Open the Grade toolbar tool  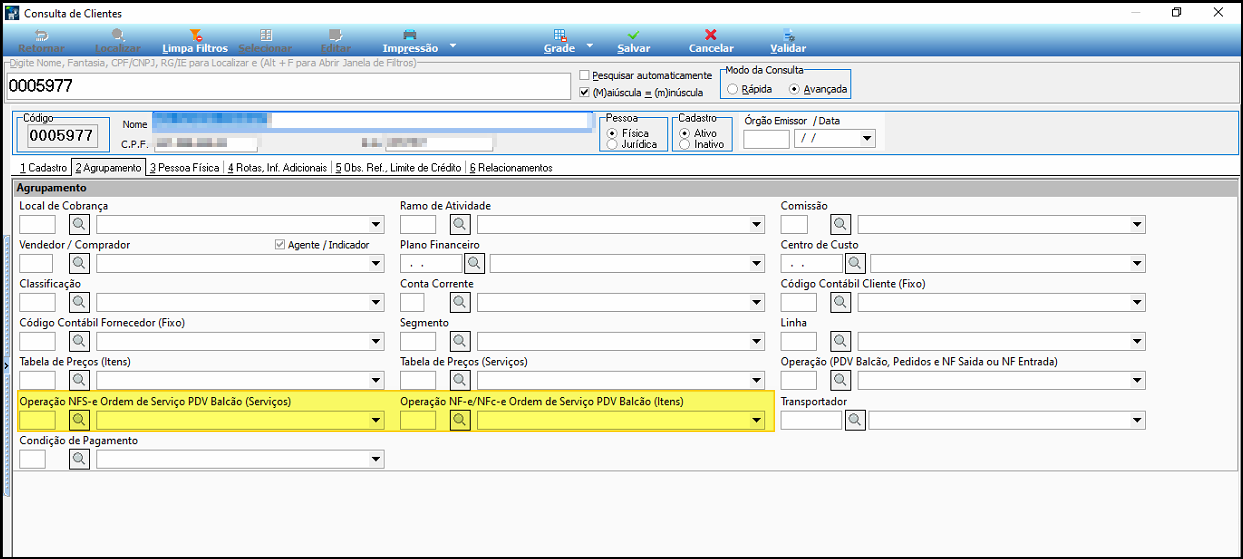(x=559, y=41)
